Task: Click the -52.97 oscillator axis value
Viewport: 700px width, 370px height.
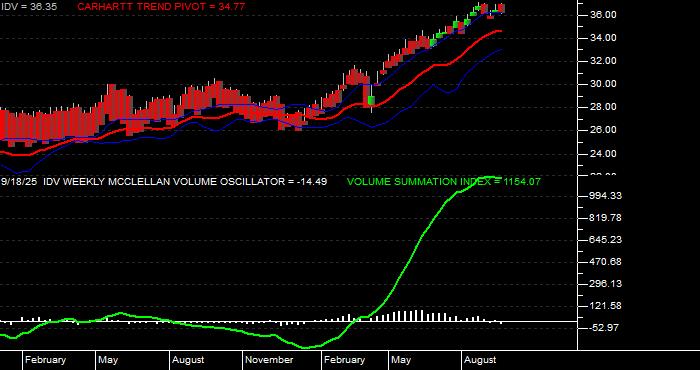Action: (605, 328)
